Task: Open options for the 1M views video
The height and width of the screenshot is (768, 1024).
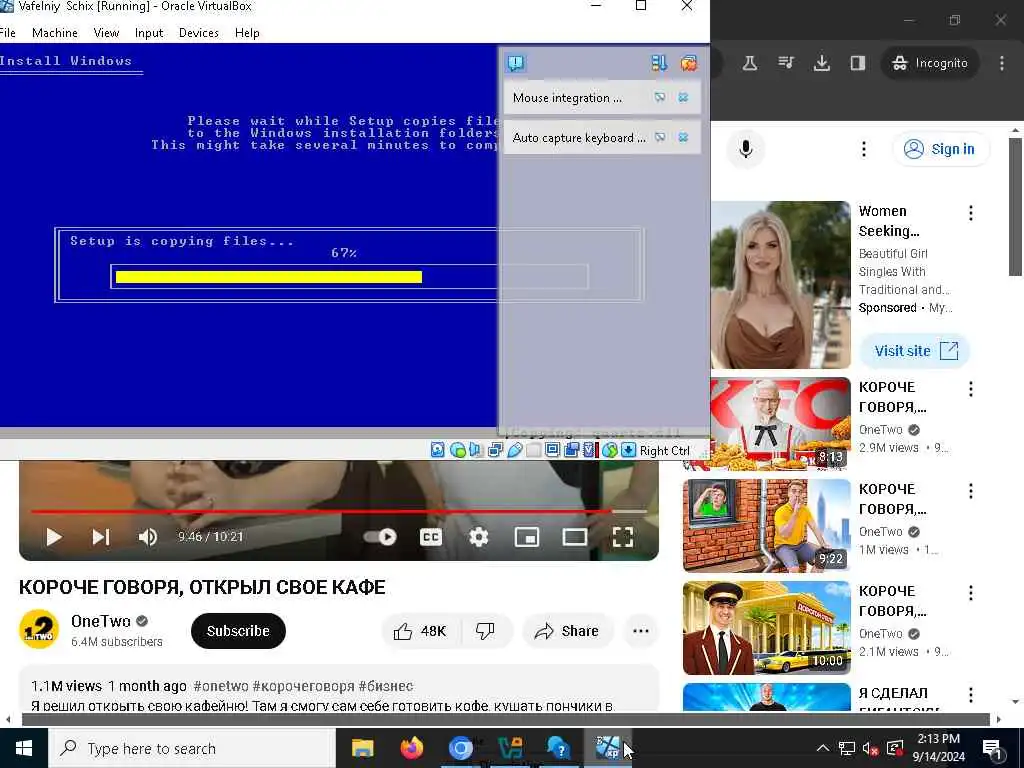Action: 971,491
